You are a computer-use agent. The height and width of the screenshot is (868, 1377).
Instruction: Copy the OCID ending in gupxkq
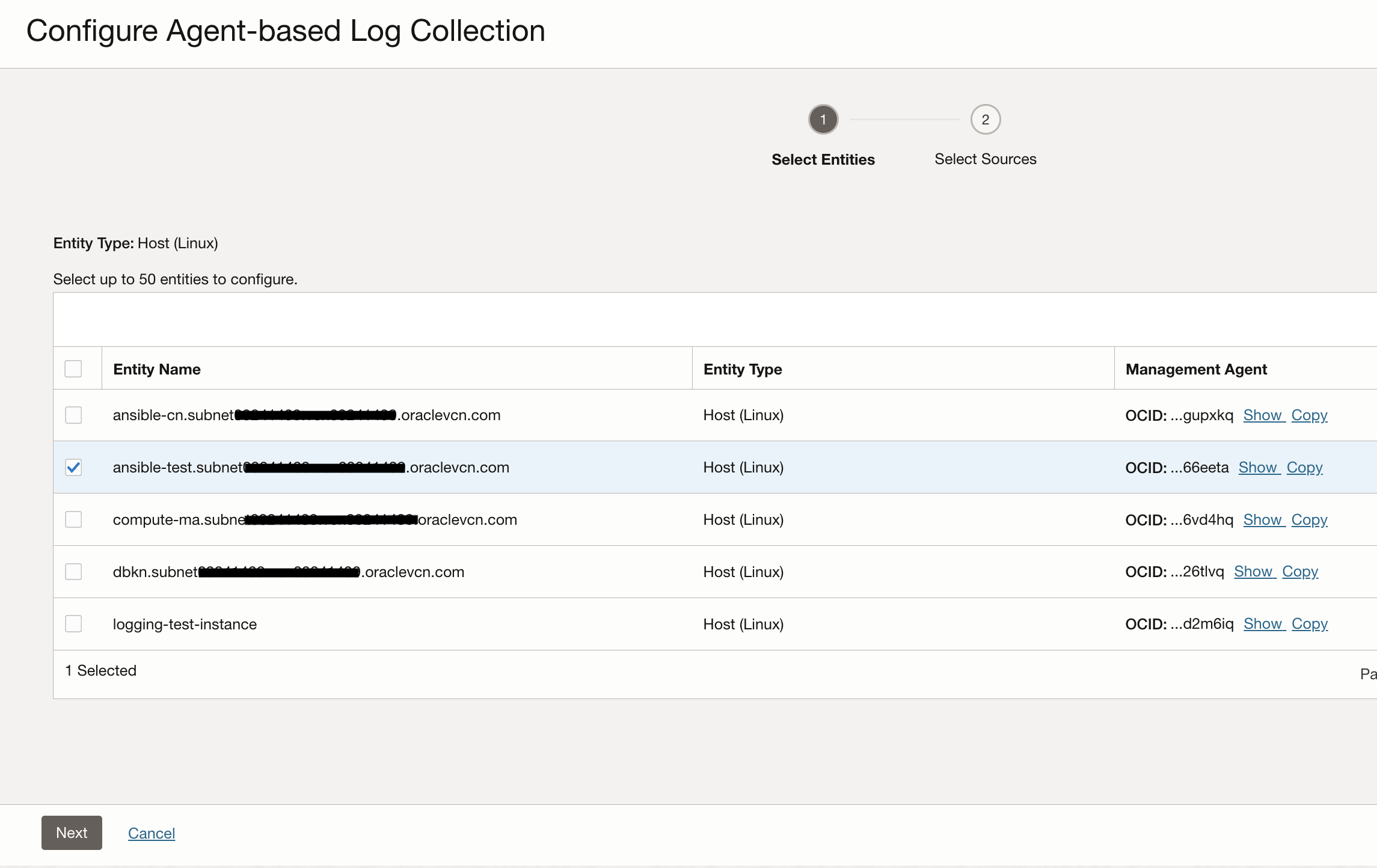click(x=1309, y=415)
